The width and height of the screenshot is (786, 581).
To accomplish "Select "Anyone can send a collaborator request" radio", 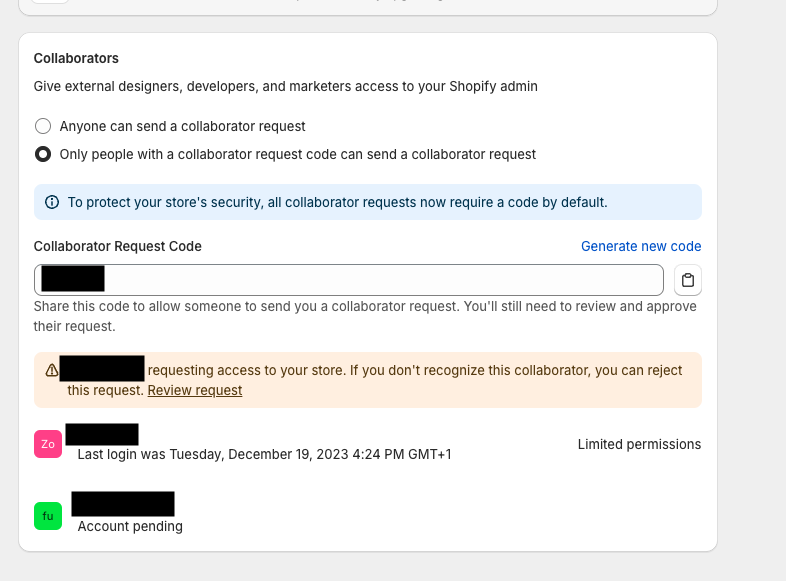I will tap(43, 126).
